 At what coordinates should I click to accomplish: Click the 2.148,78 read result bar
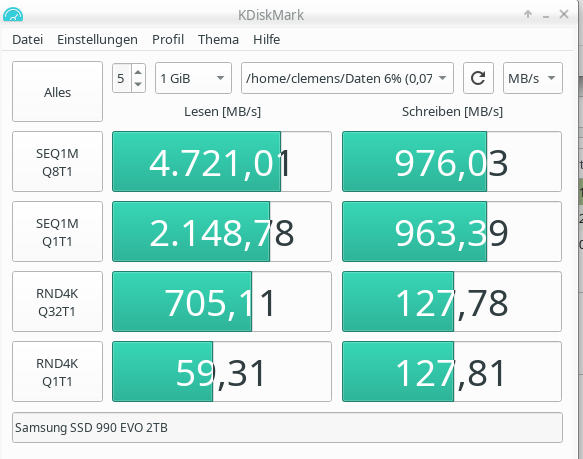click(222, 232)
